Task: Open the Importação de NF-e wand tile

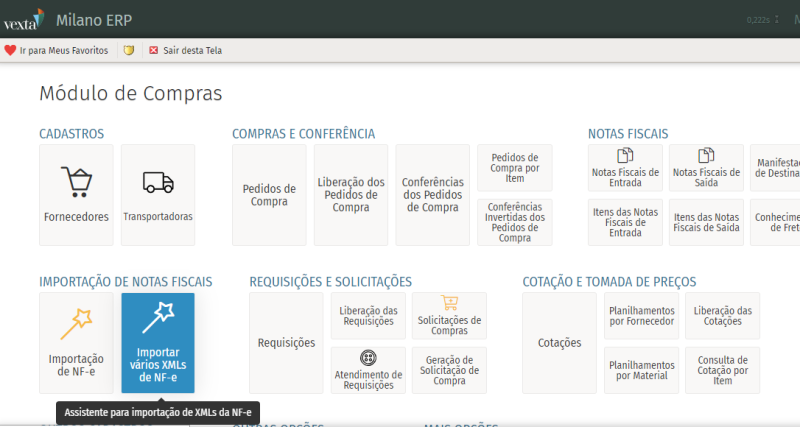Action: pos(76,343)
